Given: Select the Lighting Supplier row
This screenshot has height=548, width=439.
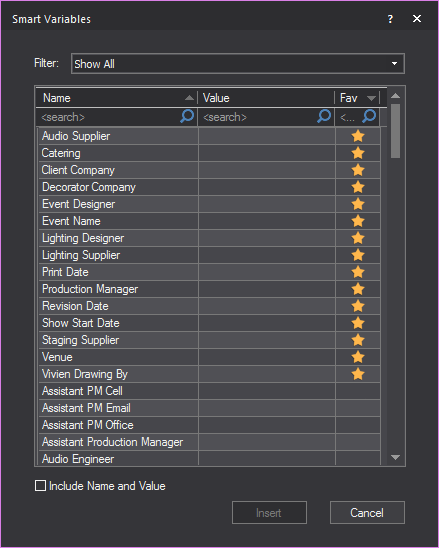Looking at the screenshot, I should 209,255.
